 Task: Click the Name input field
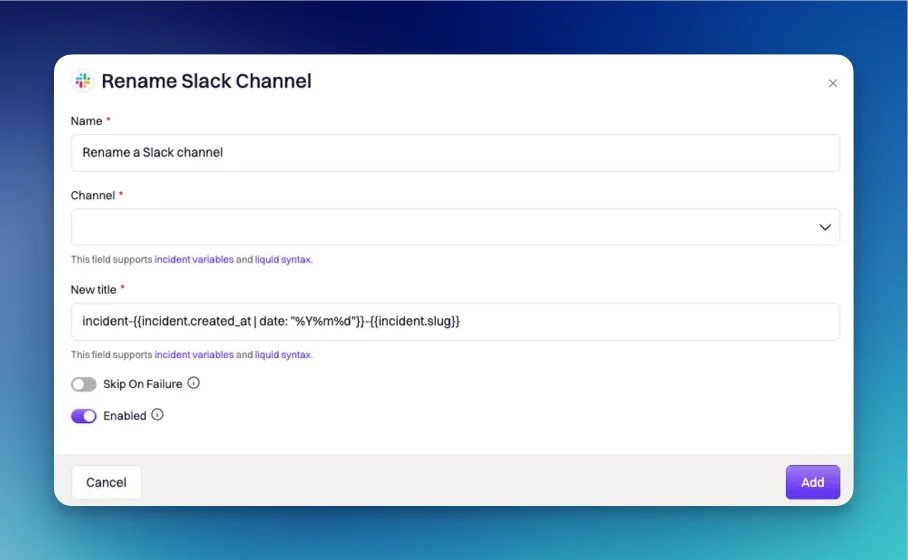tap(455, 153)
